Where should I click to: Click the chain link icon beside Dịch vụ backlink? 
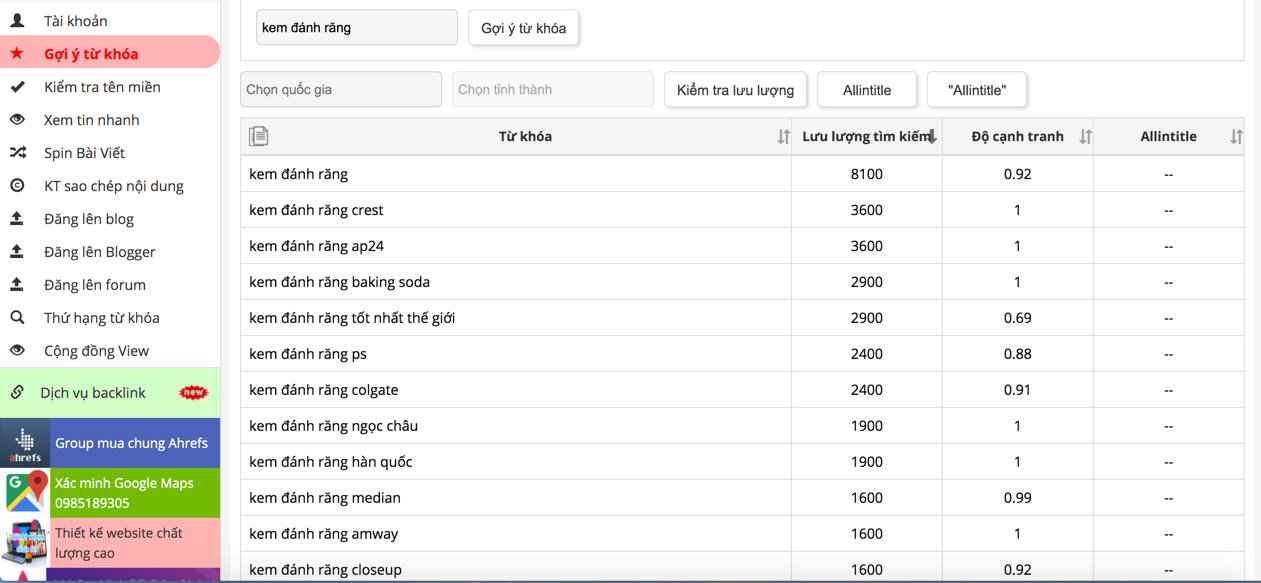coord(17,392)
